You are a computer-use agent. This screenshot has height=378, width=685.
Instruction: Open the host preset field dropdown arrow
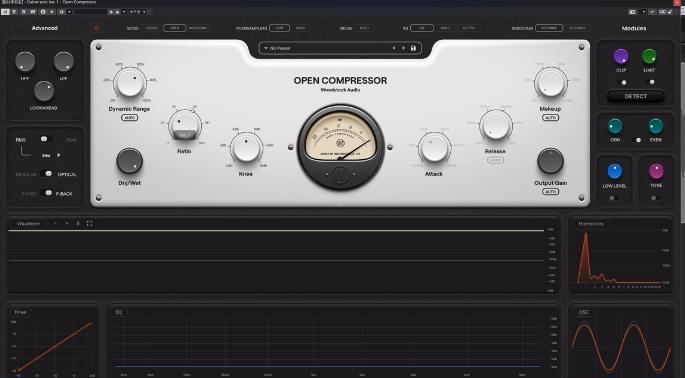pos(124,12)
